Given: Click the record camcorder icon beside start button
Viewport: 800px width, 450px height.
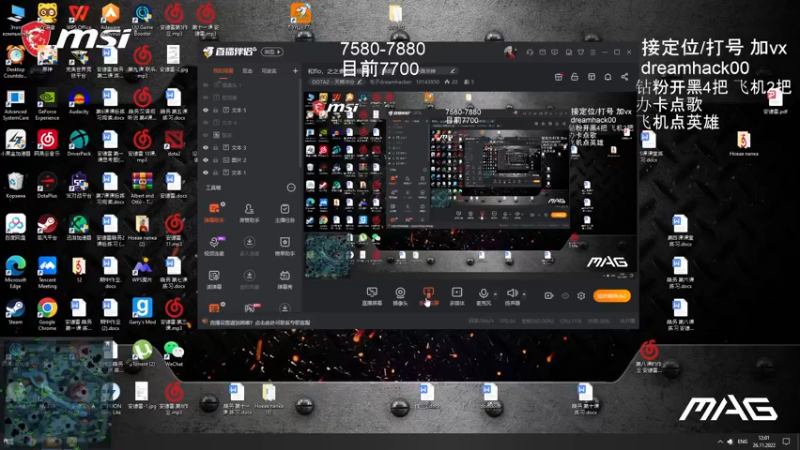Looking at the screenshot, I should [x=548, y=295].
